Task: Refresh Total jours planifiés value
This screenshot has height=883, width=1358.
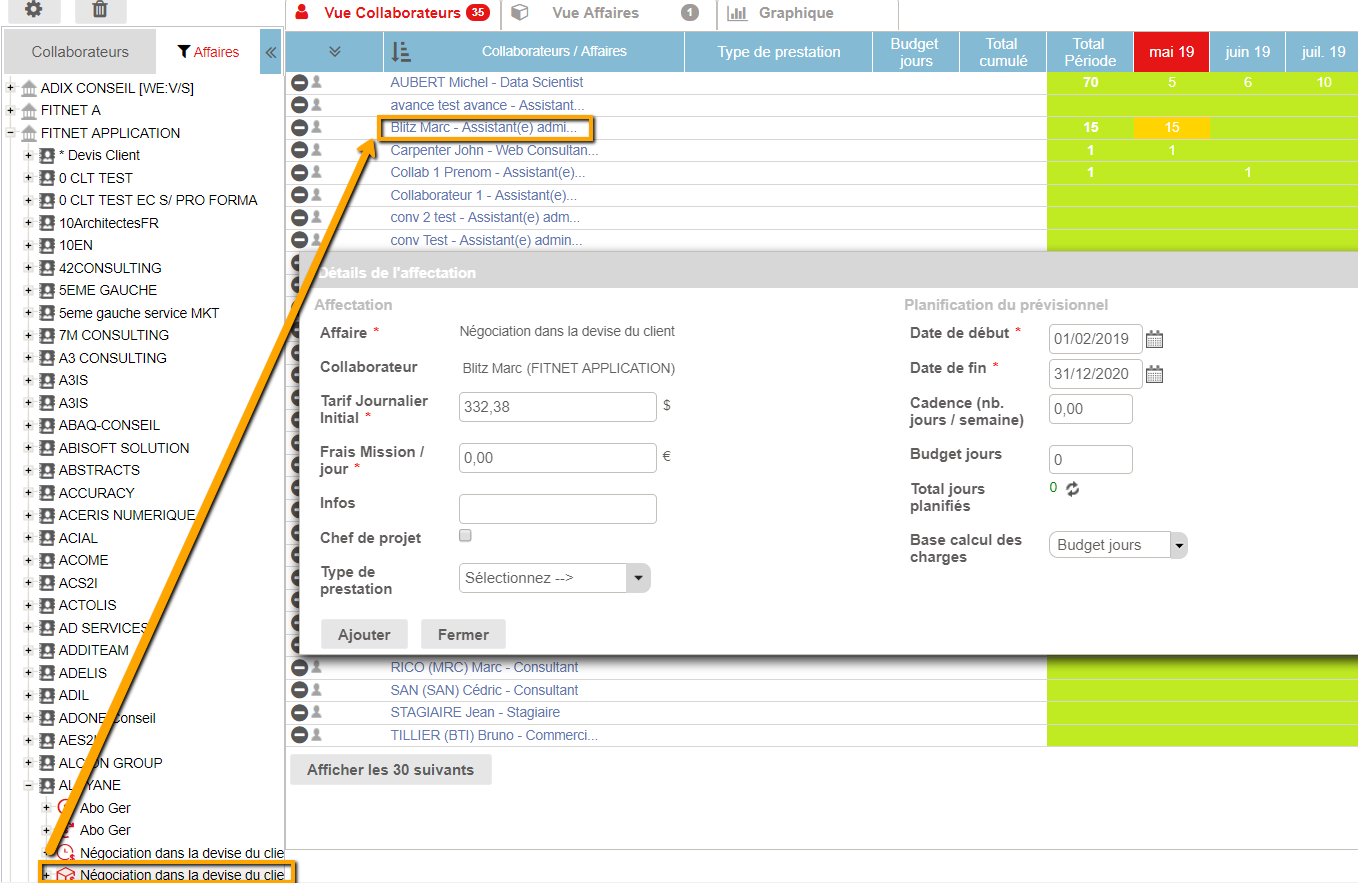Action: 1073,489
